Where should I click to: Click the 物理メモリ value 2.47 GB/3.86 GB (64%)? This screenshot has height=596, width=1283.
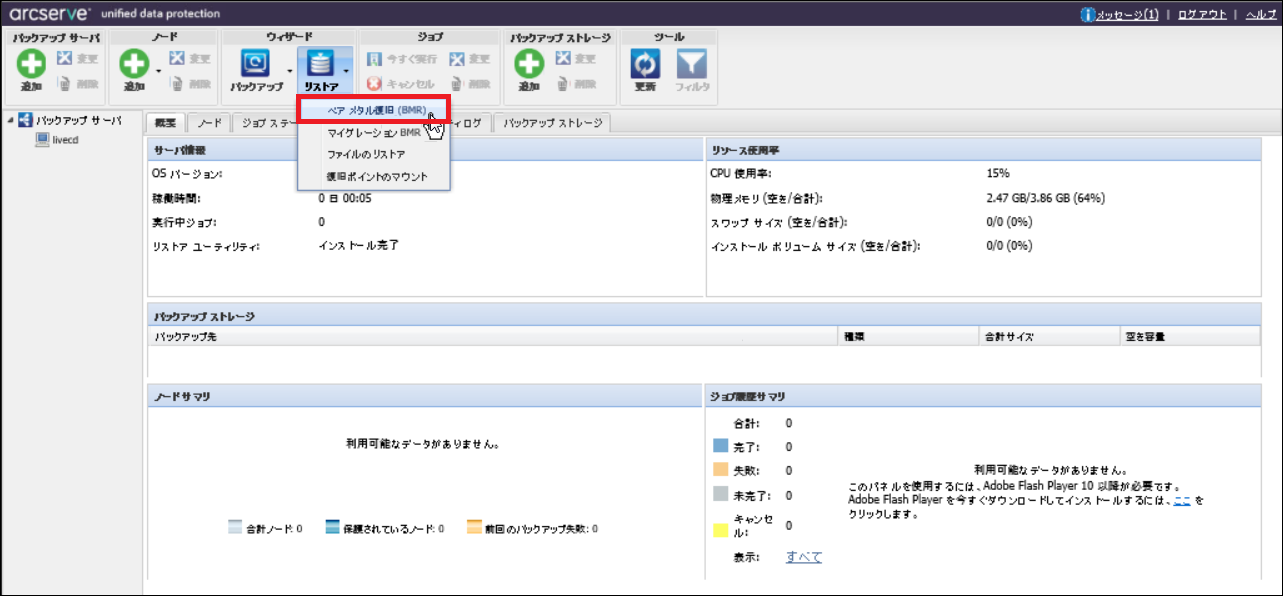point(1045,198)
